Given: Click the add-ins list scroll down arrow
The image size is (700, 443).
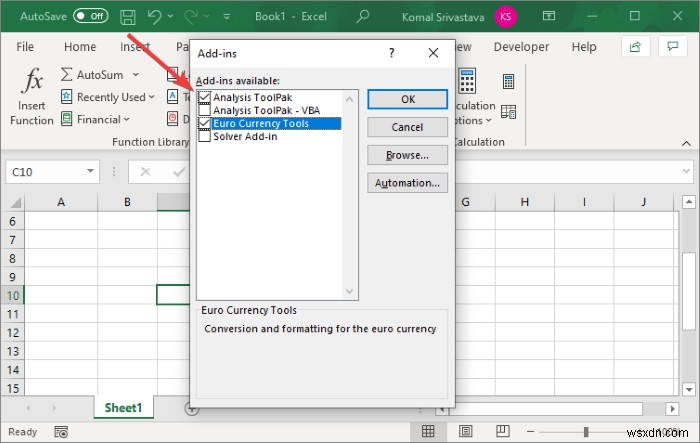Looking at the screenshot, I should click(x=350, y=292).
